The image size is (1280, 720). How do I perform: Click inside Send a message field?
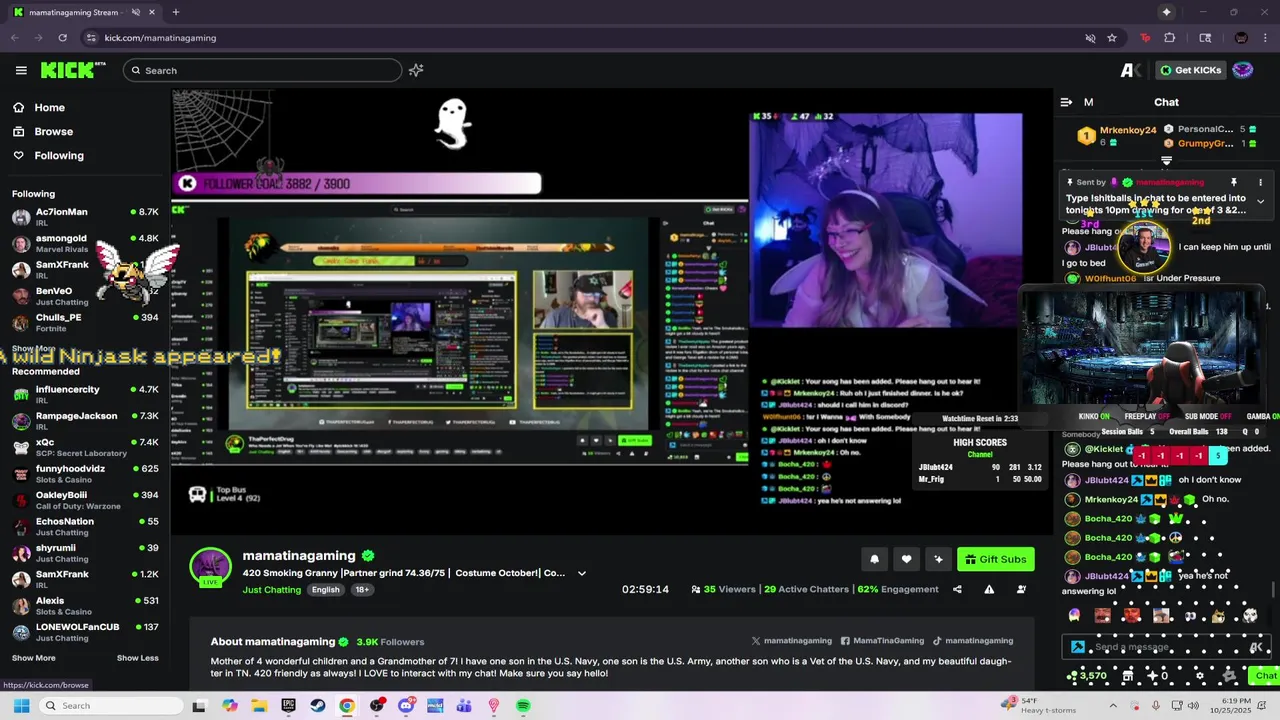[1165, 647]
